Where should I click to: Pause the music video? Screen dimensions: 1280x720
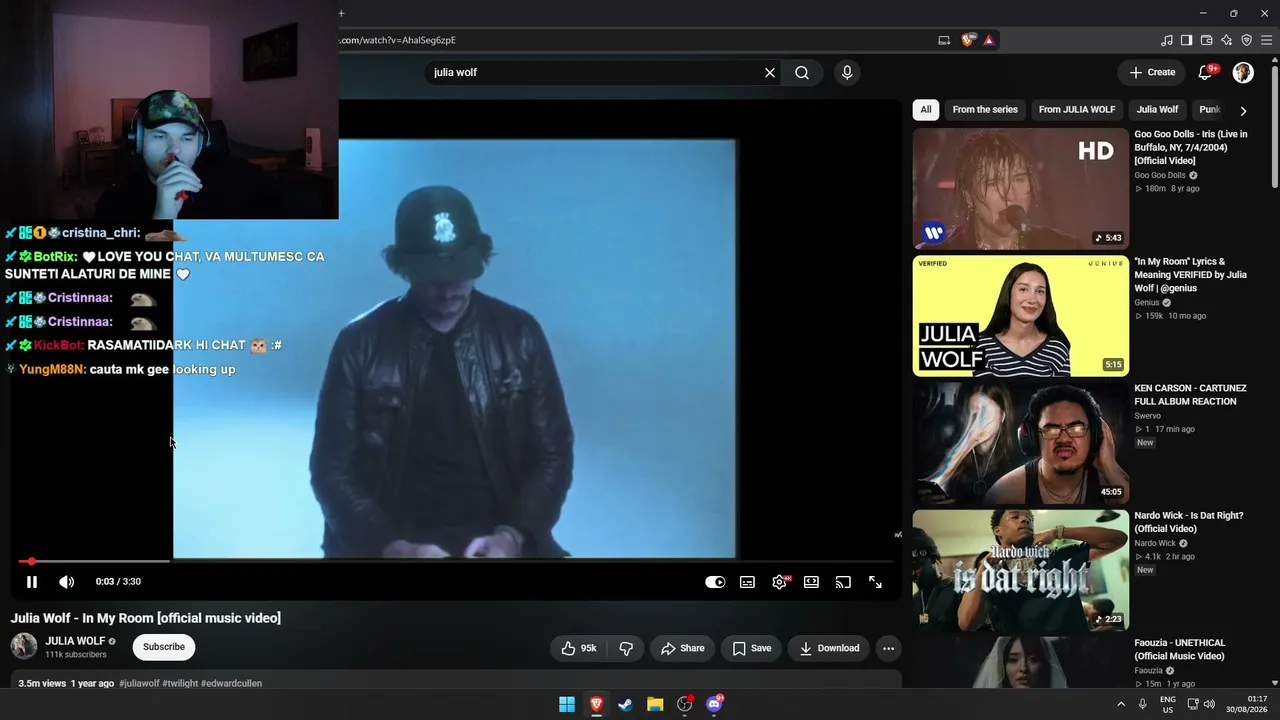(x=32, y=582)
